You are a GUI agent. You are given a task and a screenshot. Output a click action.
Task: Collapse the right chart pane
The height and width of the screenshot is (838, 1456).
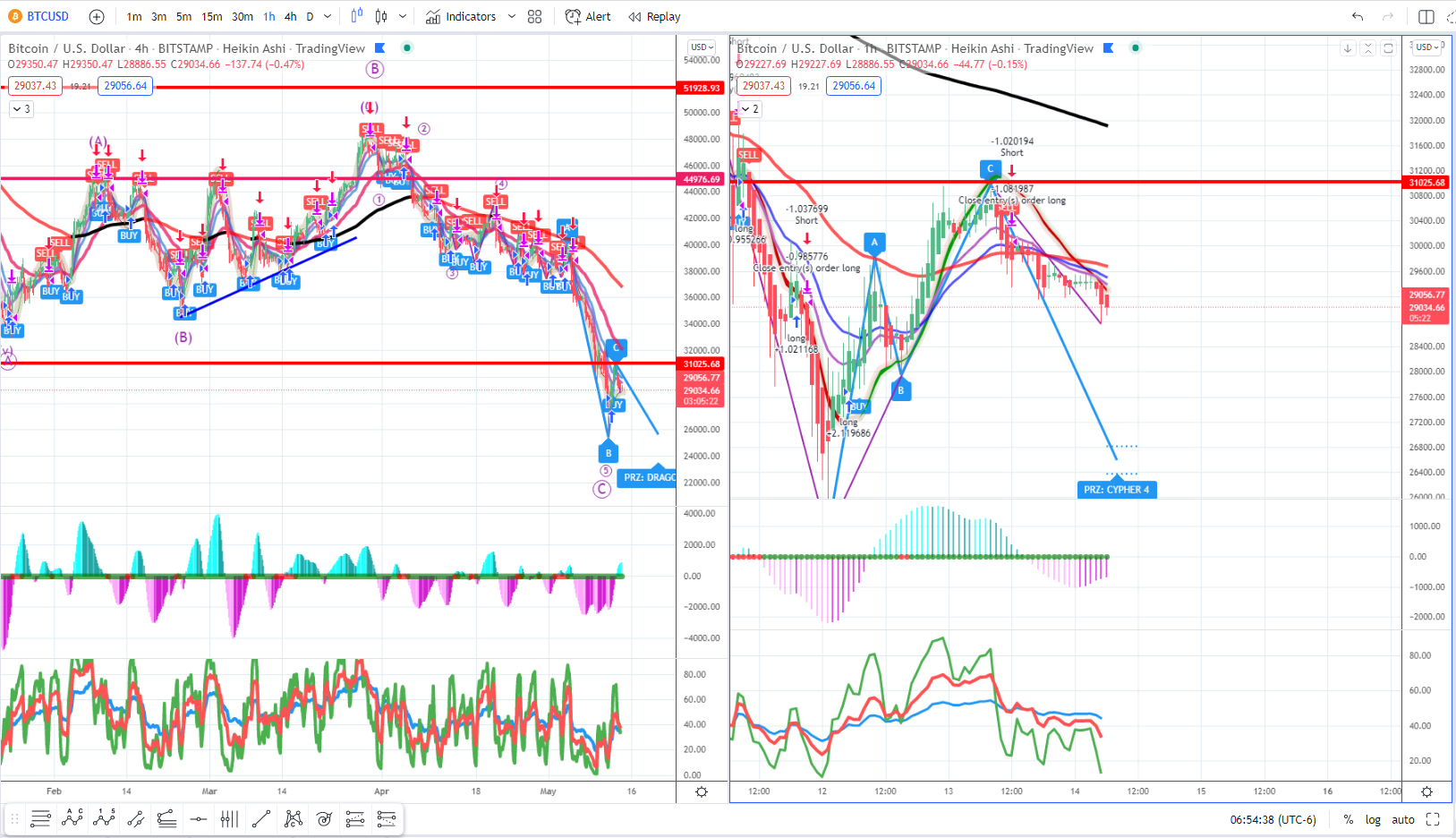point(1367,48)
